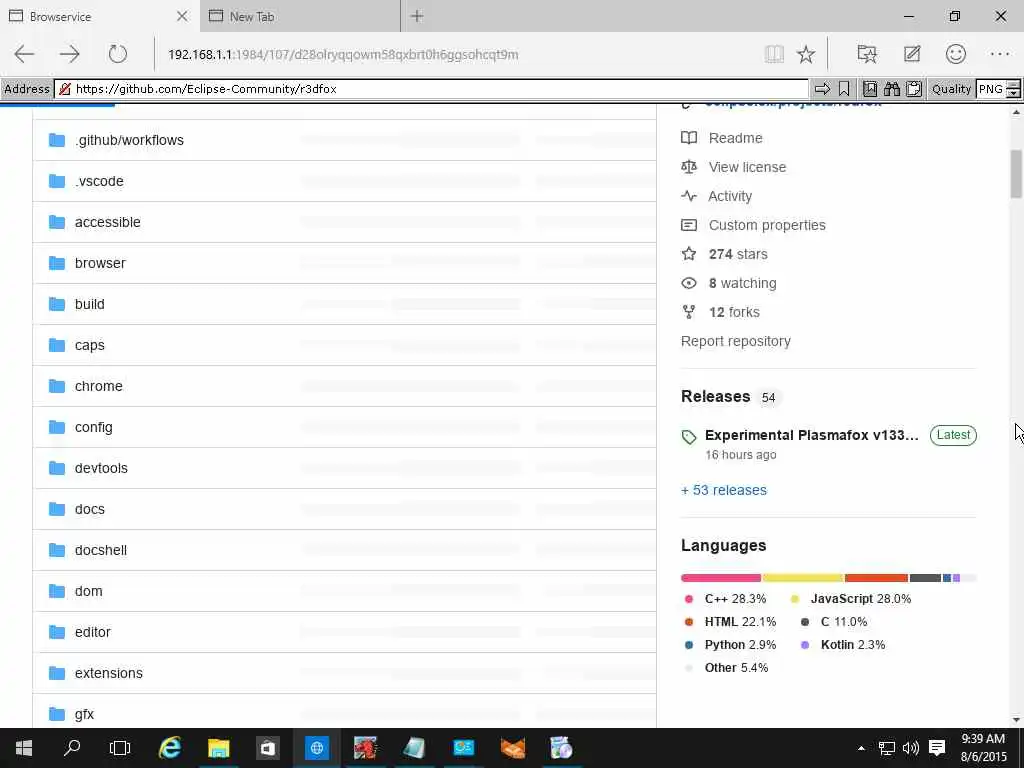Open the Activity link

pos(730,196)
